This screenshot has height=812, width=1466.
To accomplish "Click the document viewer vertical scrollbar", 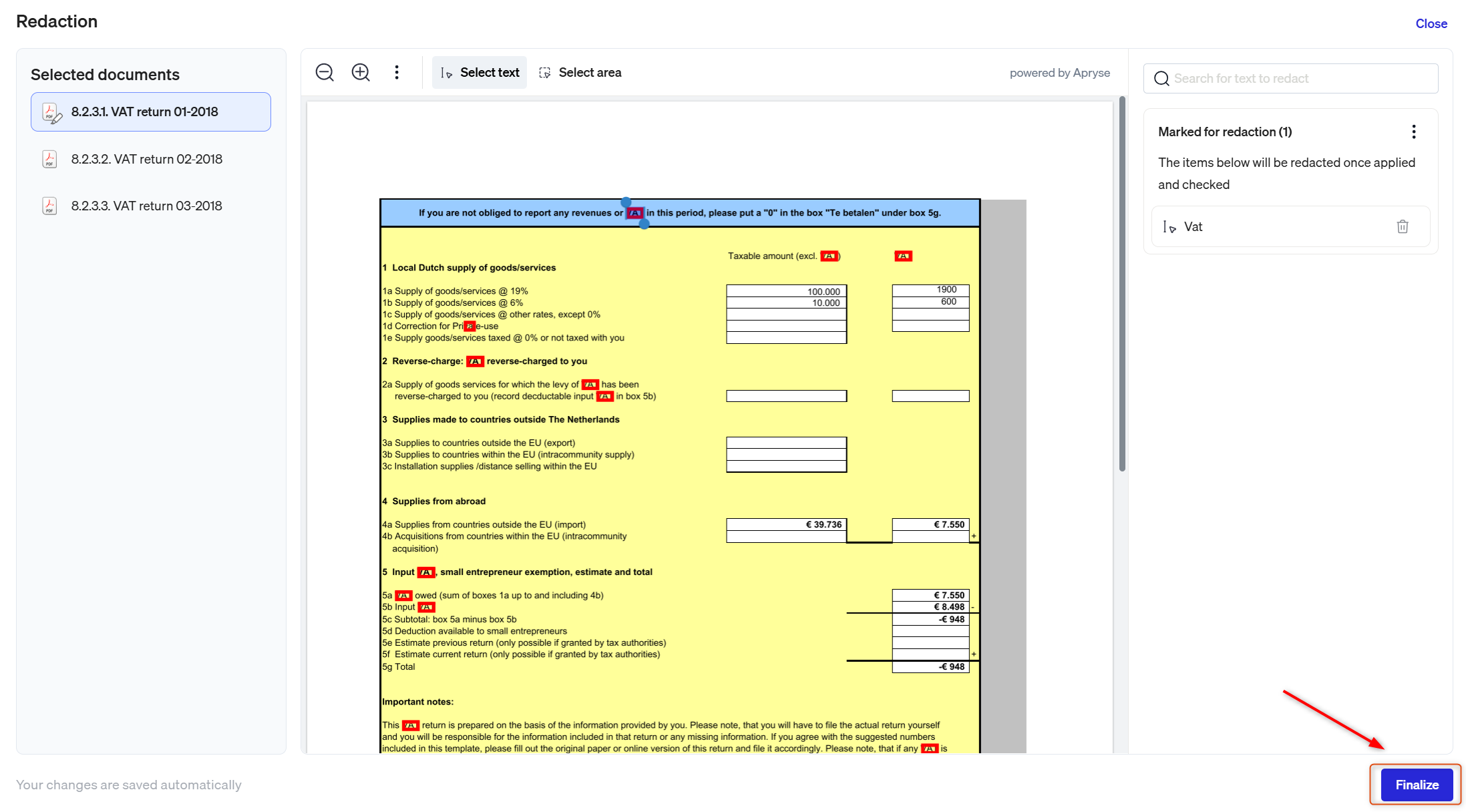I will (x=1122, y=284).
